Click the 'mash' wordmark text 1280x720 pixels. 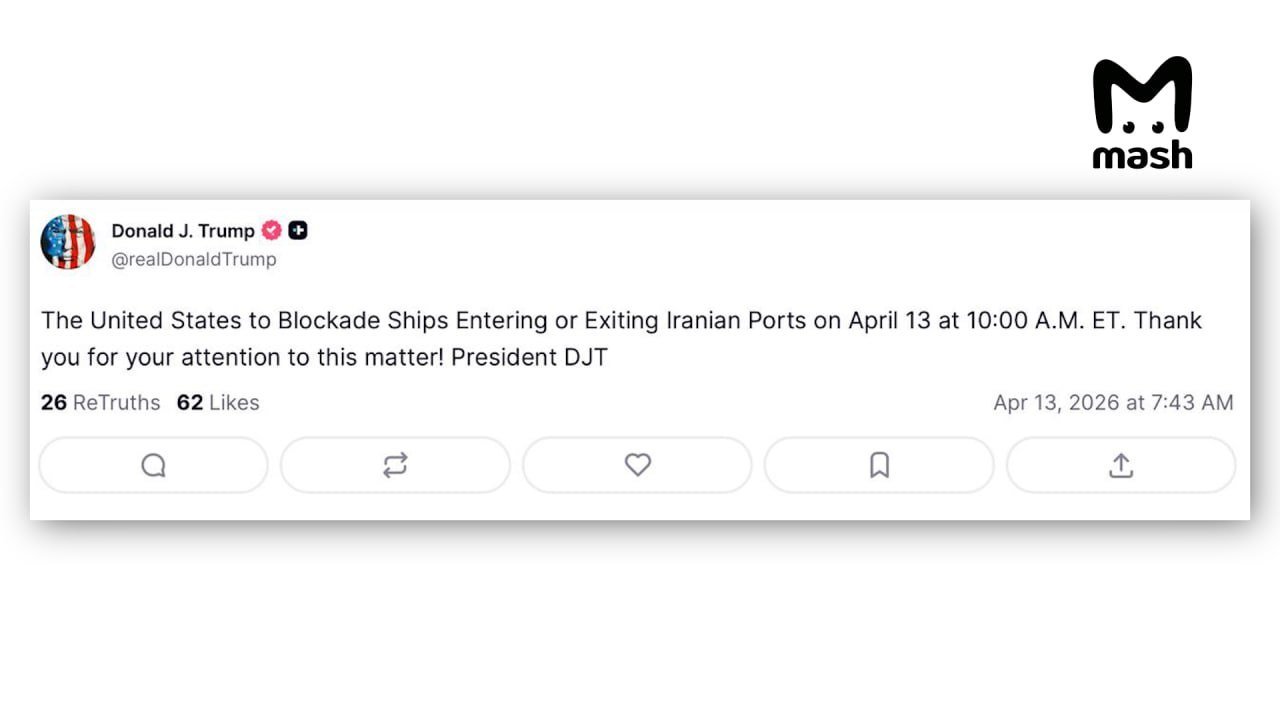[1142, 154]
